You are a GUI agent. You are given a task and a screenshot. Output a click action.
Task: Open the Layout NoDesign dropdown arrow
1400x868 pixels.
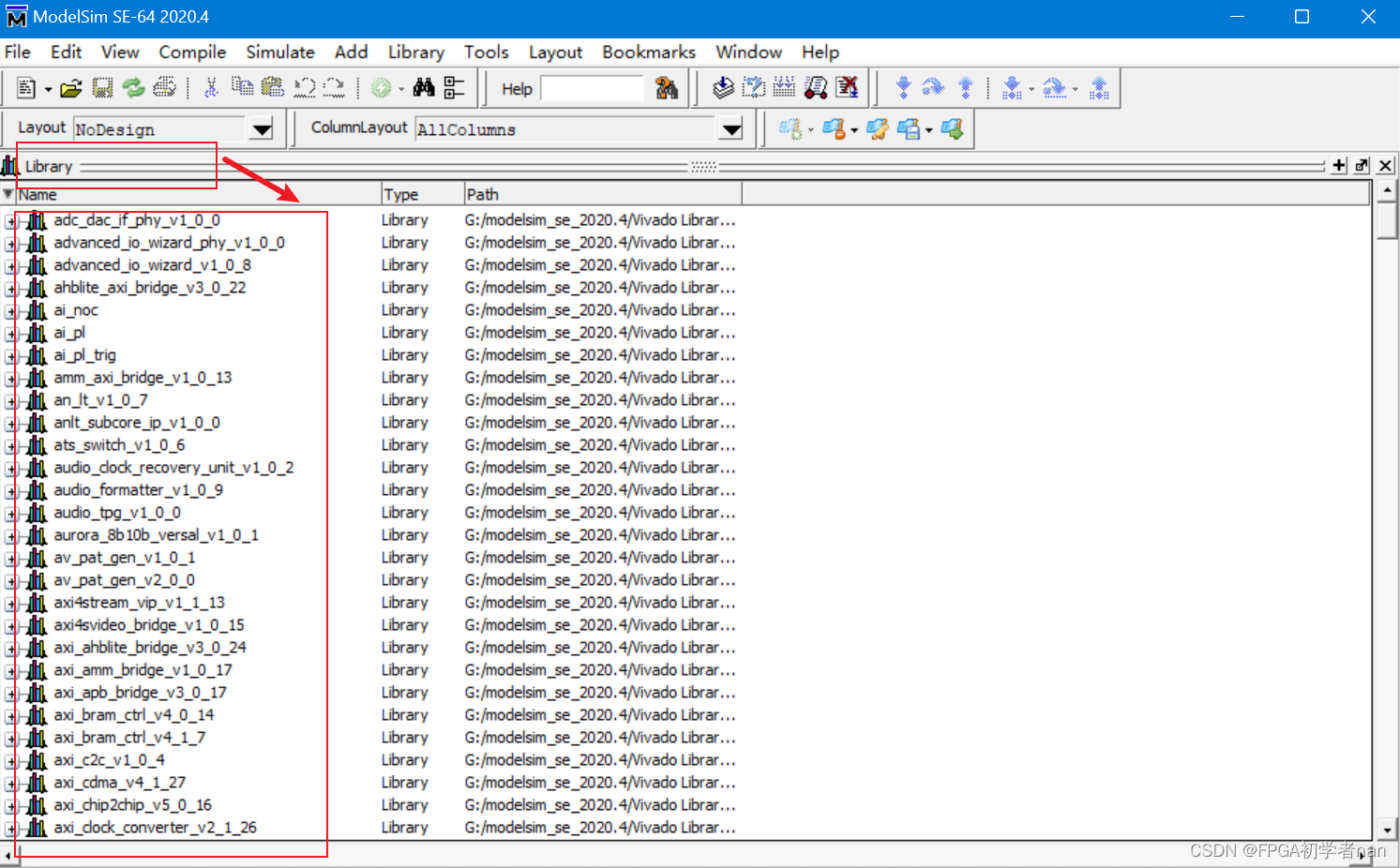(x=263, y=129)
